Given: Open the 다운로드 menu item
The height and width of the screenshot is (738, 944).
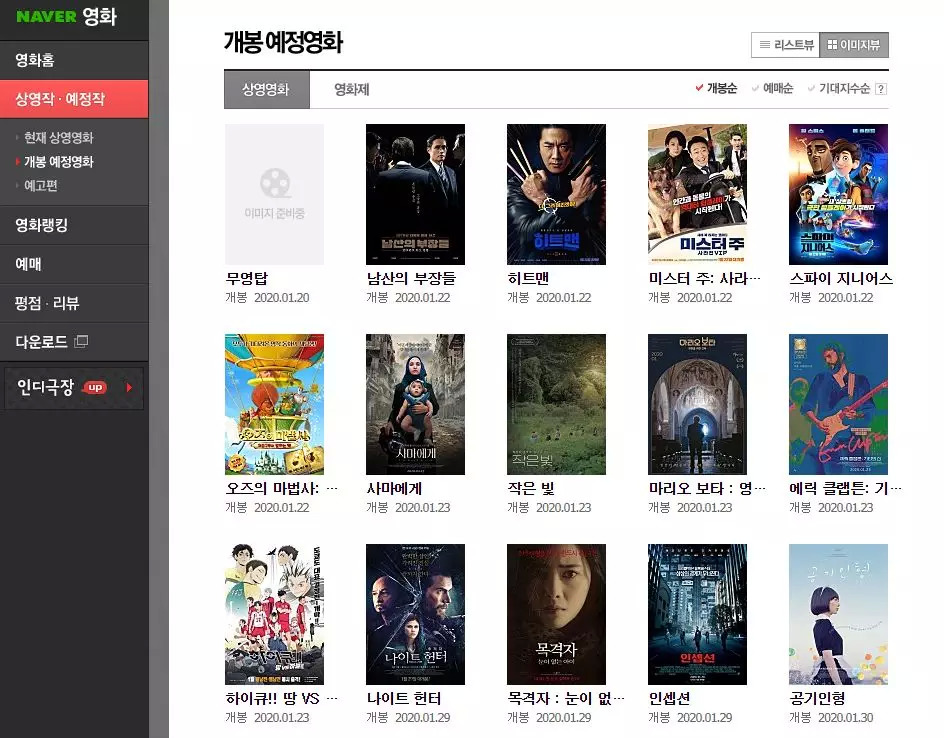Looking at the screenshot, I should [41, 342].
